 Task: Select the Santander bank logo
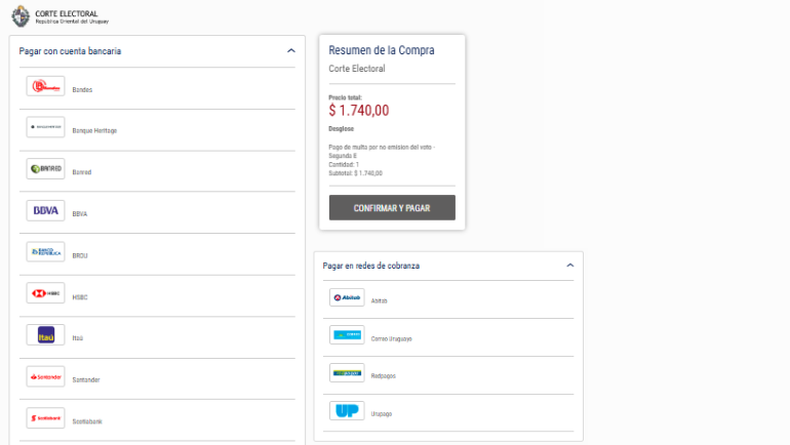tap(45, 376)
